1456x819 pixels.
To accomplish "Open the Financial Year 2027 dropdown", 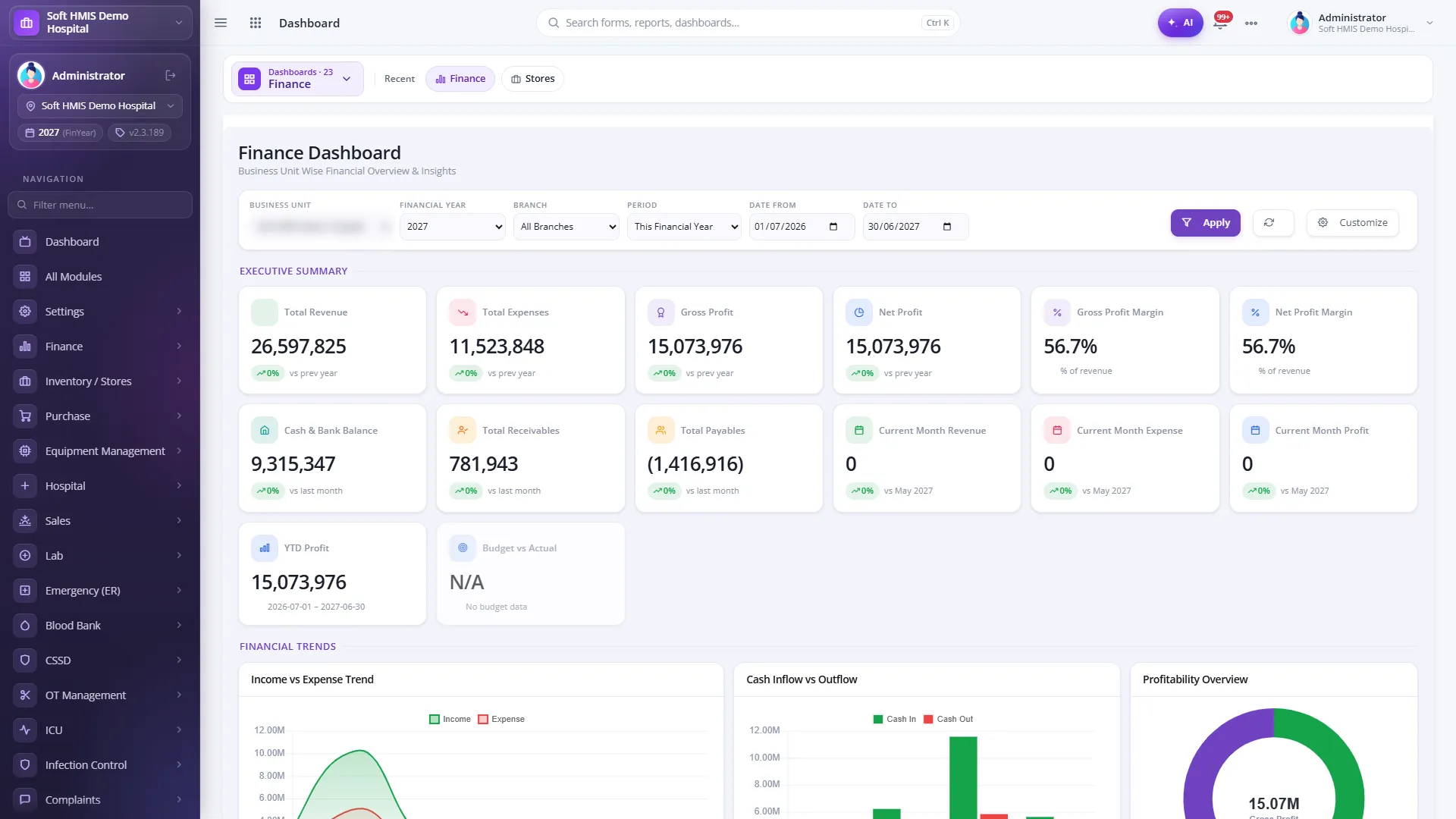I will [453, 227].
